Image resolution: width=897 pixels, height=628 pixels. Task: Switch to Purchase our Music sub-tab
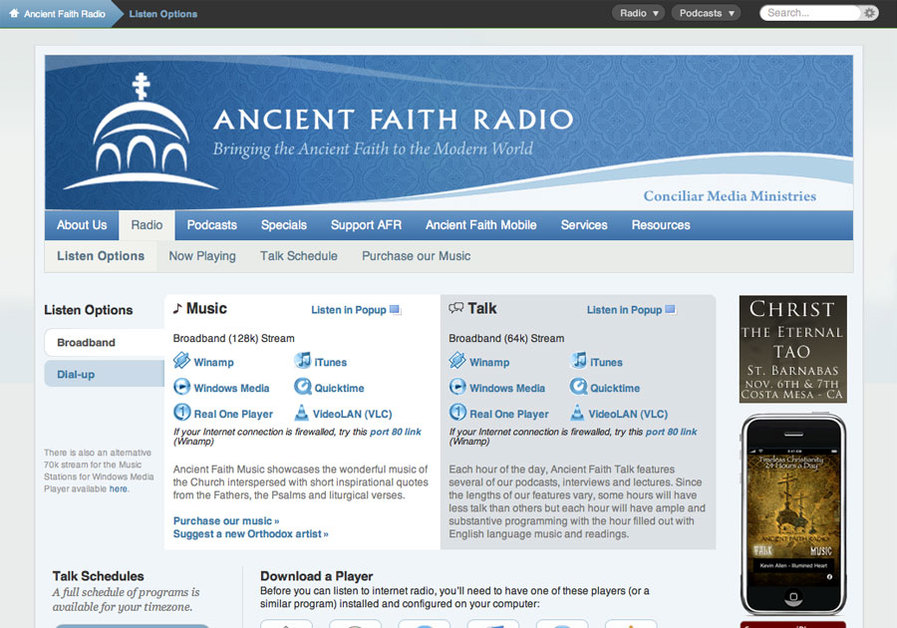(416, 256)
